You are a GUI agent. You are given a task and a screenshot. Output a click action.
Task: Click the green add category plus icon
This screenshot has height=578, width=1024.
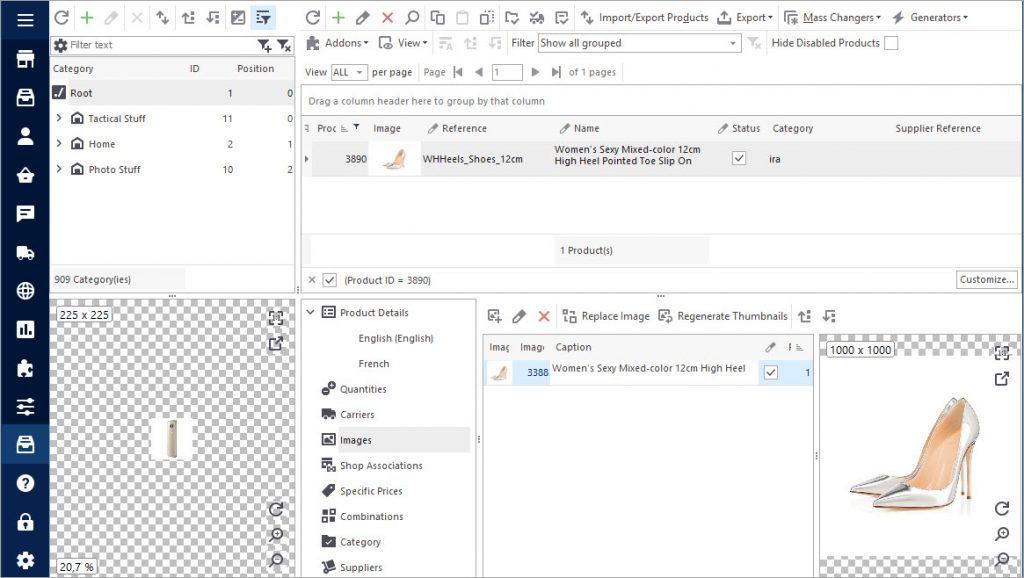pos(87,18)
